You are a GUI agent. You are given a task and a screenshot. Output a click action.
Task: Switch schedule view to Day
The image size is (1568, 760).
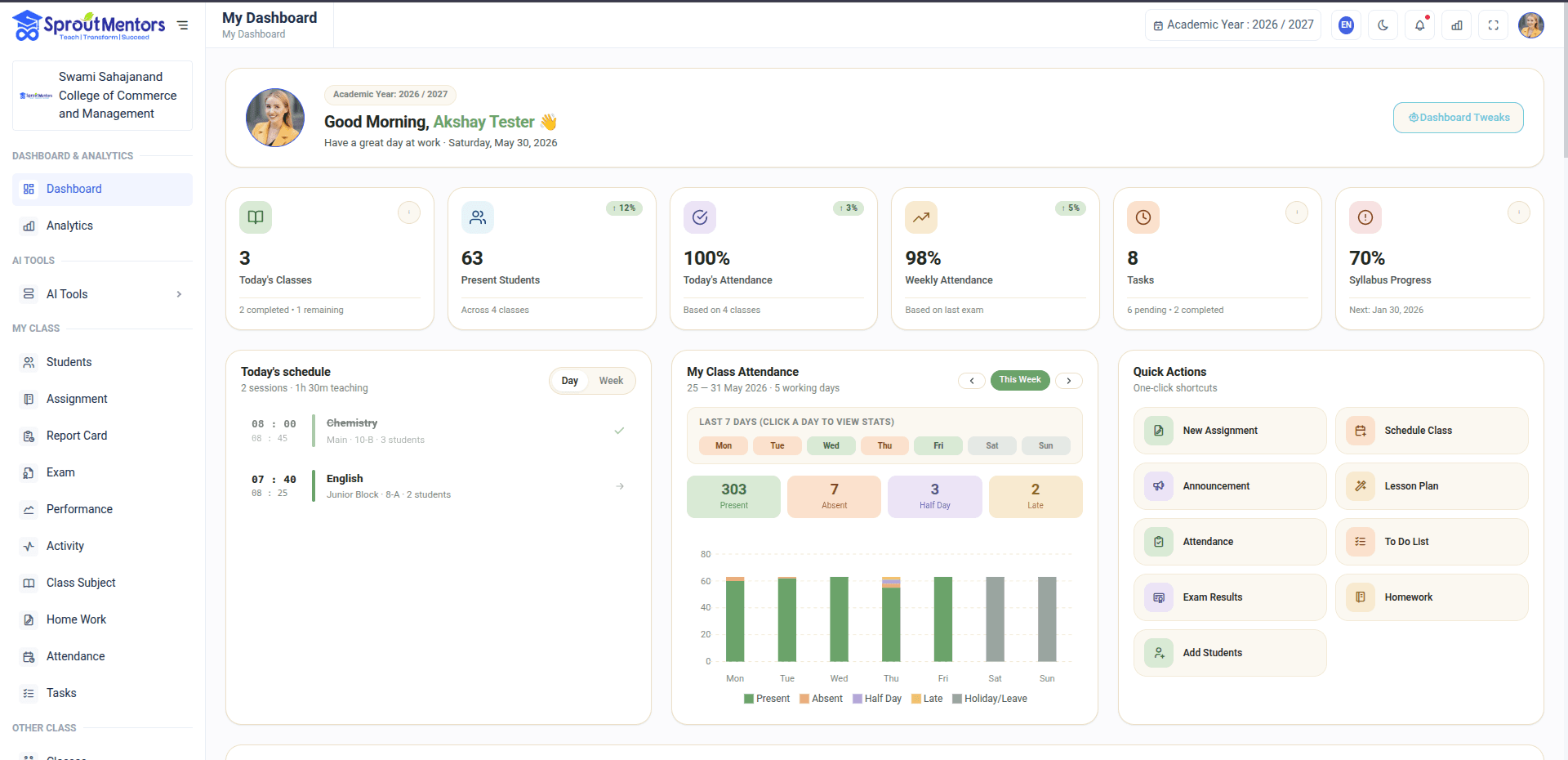point(570,381)
